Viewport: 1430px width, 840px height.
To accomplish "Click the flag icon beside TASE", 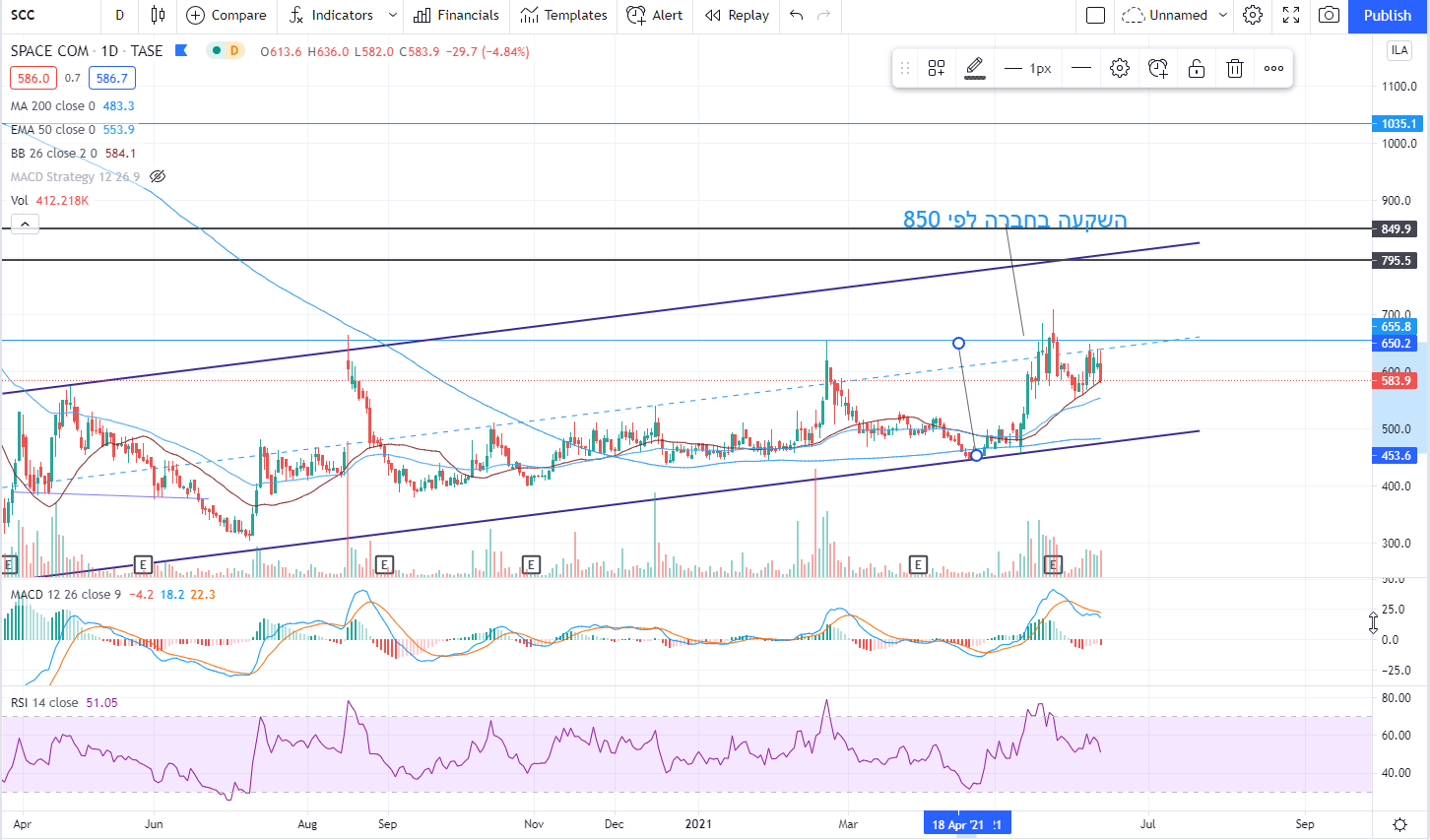I will pyautogui.click(x=181, y=50).
